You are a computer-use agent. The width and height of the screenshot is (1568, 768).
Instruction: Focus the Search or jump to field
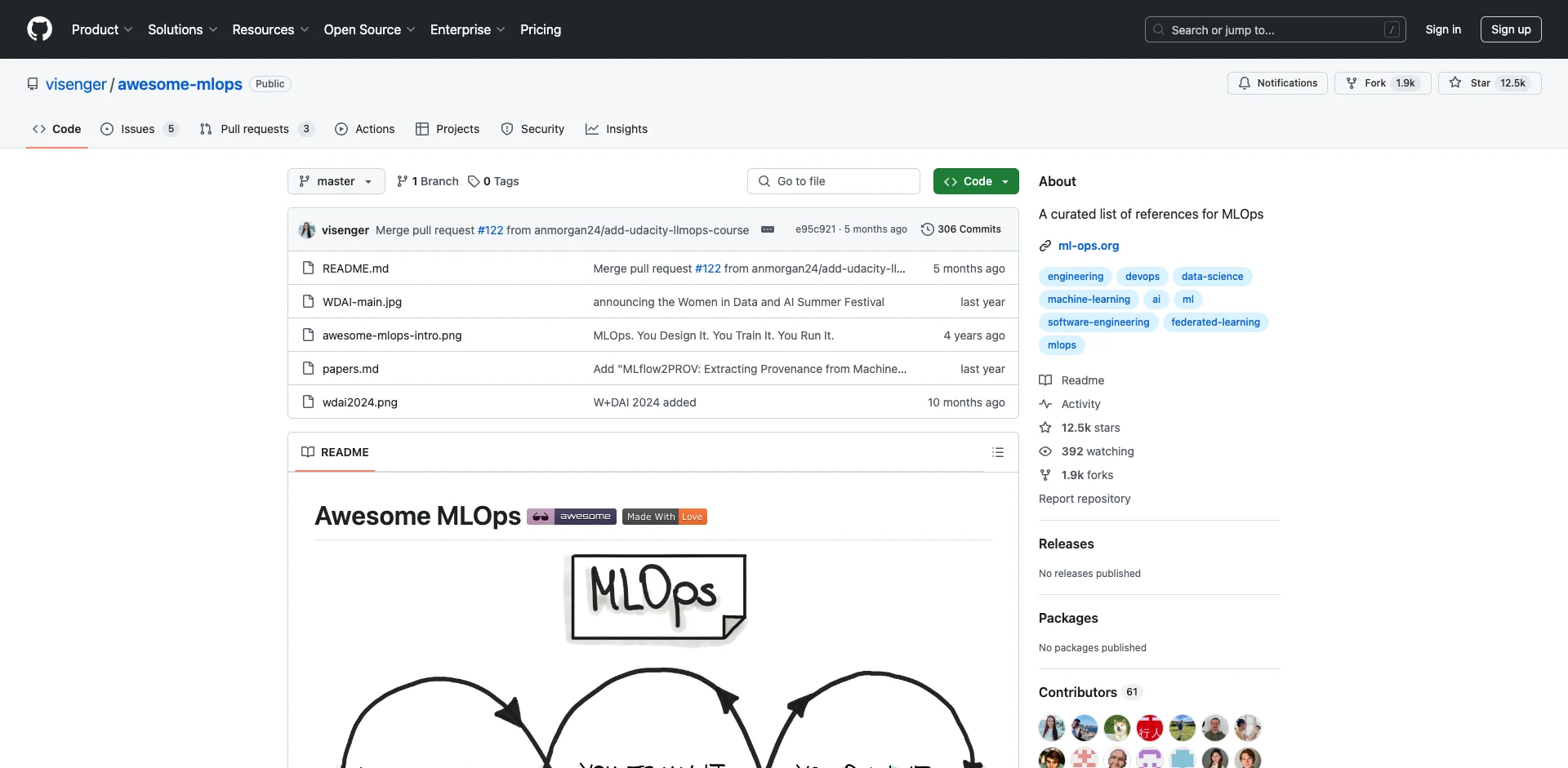1276,29
